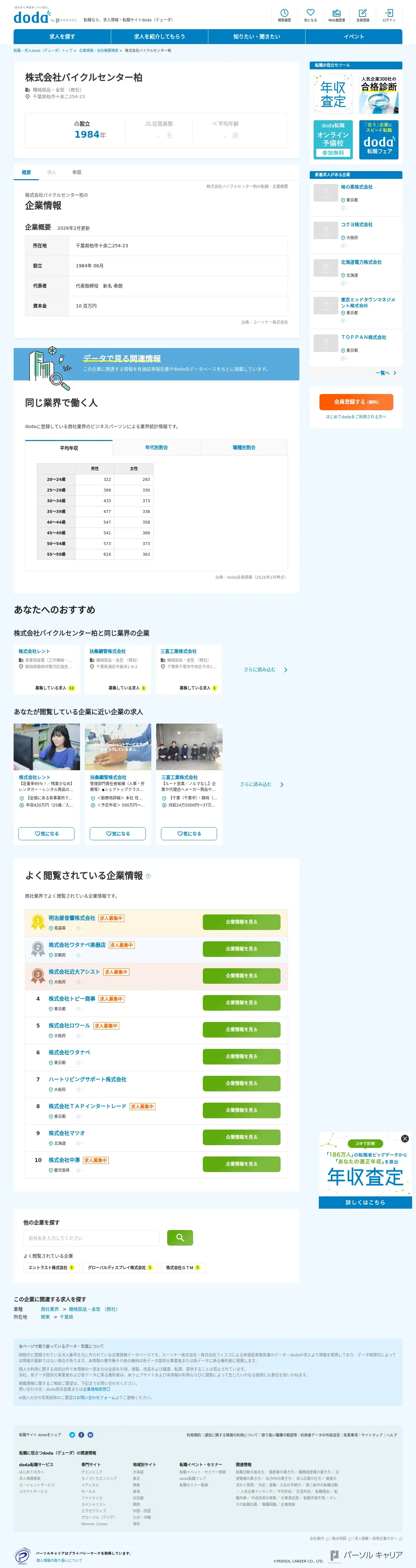
Task: Switch to the 職種別割合 tab
Action: tap(244, 447)
